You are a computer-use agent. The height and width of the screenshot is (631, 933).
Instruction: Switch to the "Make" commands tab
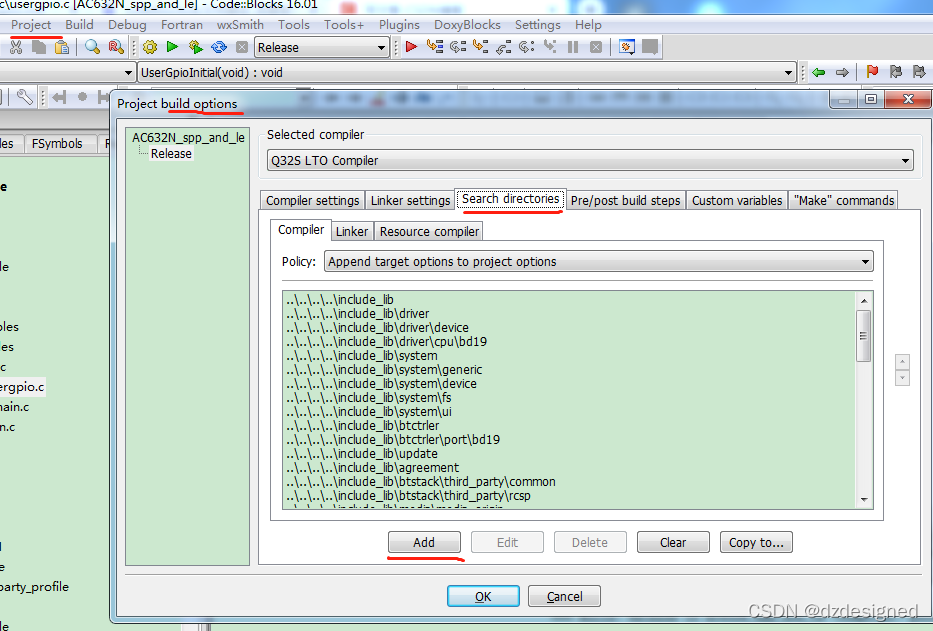point(844,201)
